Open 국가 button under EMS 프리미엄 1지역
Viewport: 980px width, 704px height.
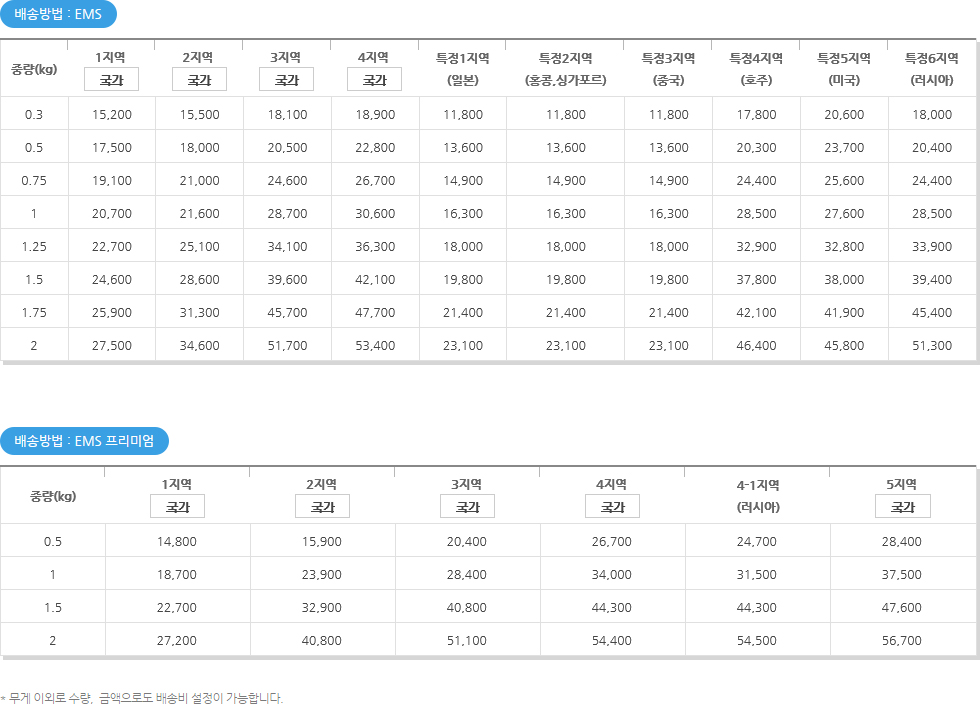click(178, 506)
